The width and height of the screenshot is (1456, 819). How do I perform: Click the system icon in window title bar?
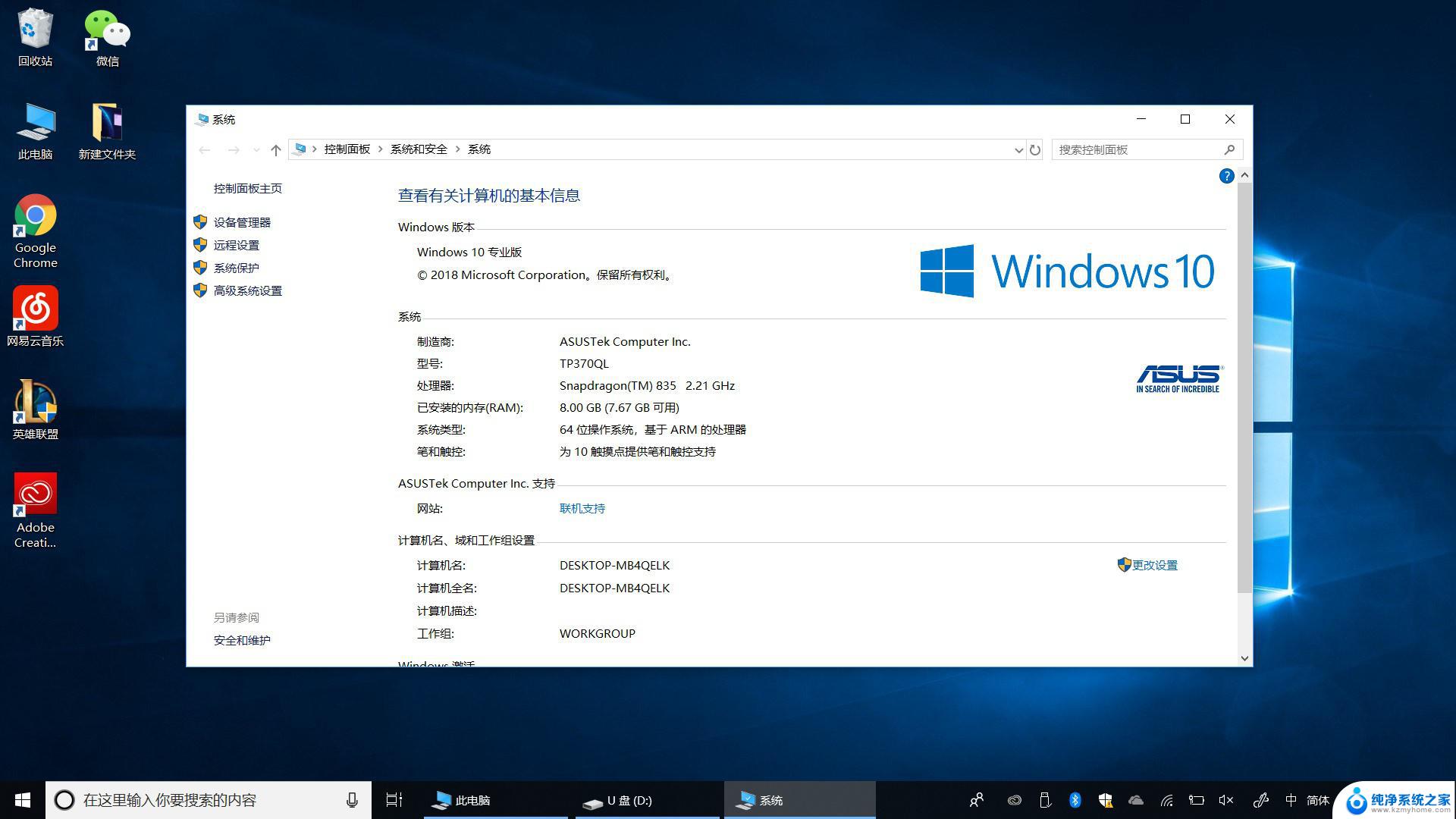(x=202, y=119)
